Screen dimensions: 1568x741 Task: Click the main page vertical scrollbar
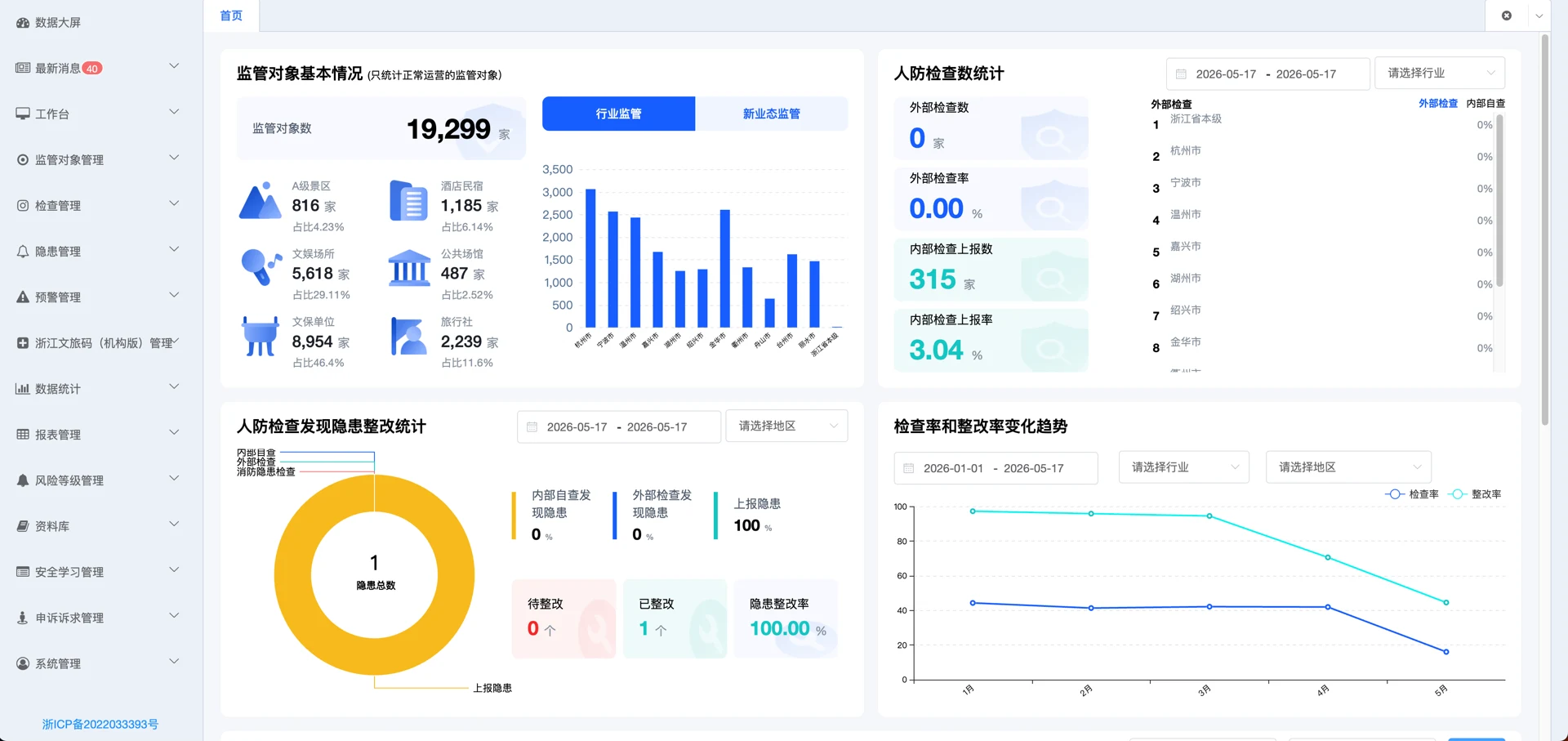point(1544,230)
